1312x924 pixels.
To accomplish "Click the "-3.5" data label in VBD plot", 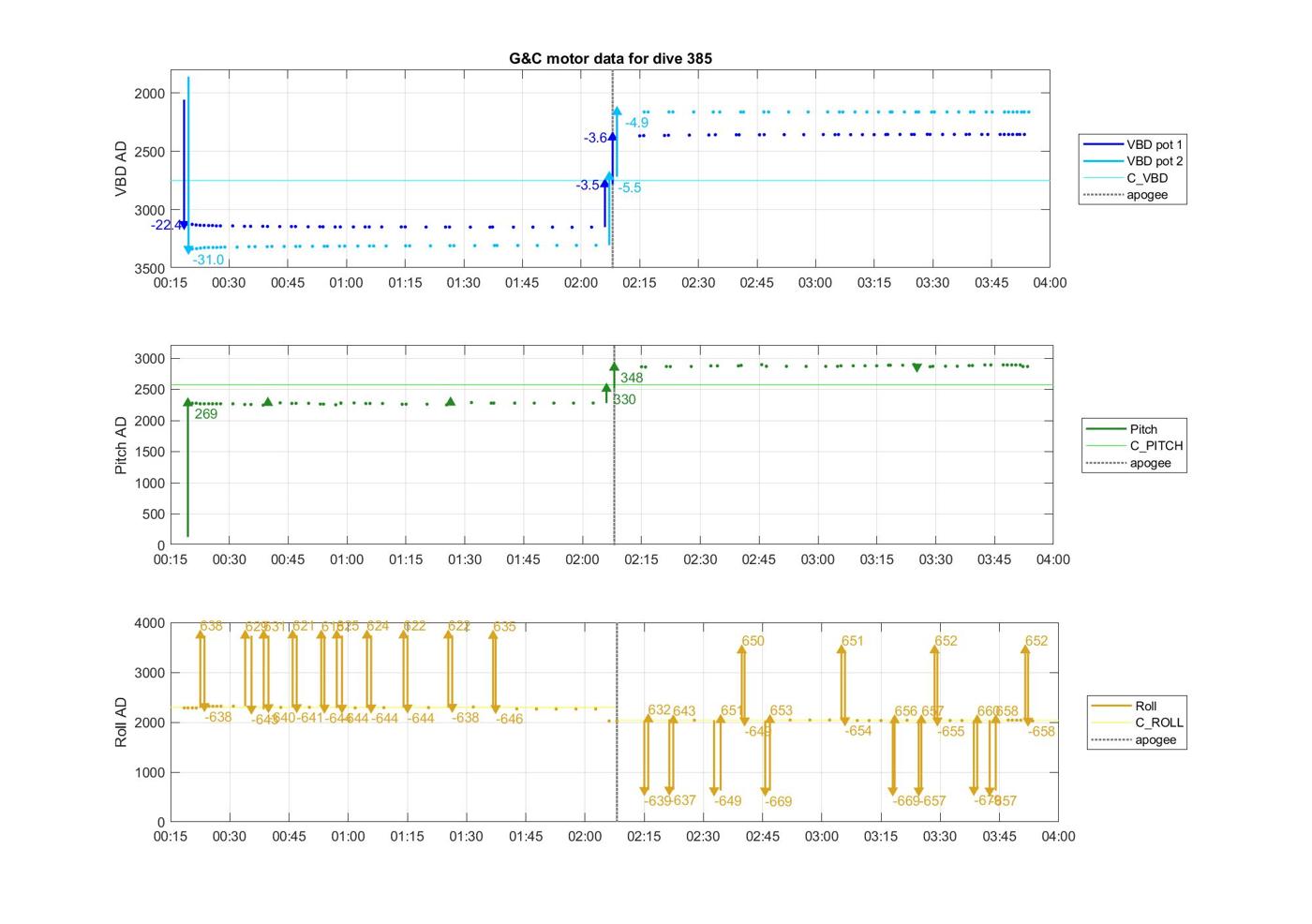I will coord(588,186).
